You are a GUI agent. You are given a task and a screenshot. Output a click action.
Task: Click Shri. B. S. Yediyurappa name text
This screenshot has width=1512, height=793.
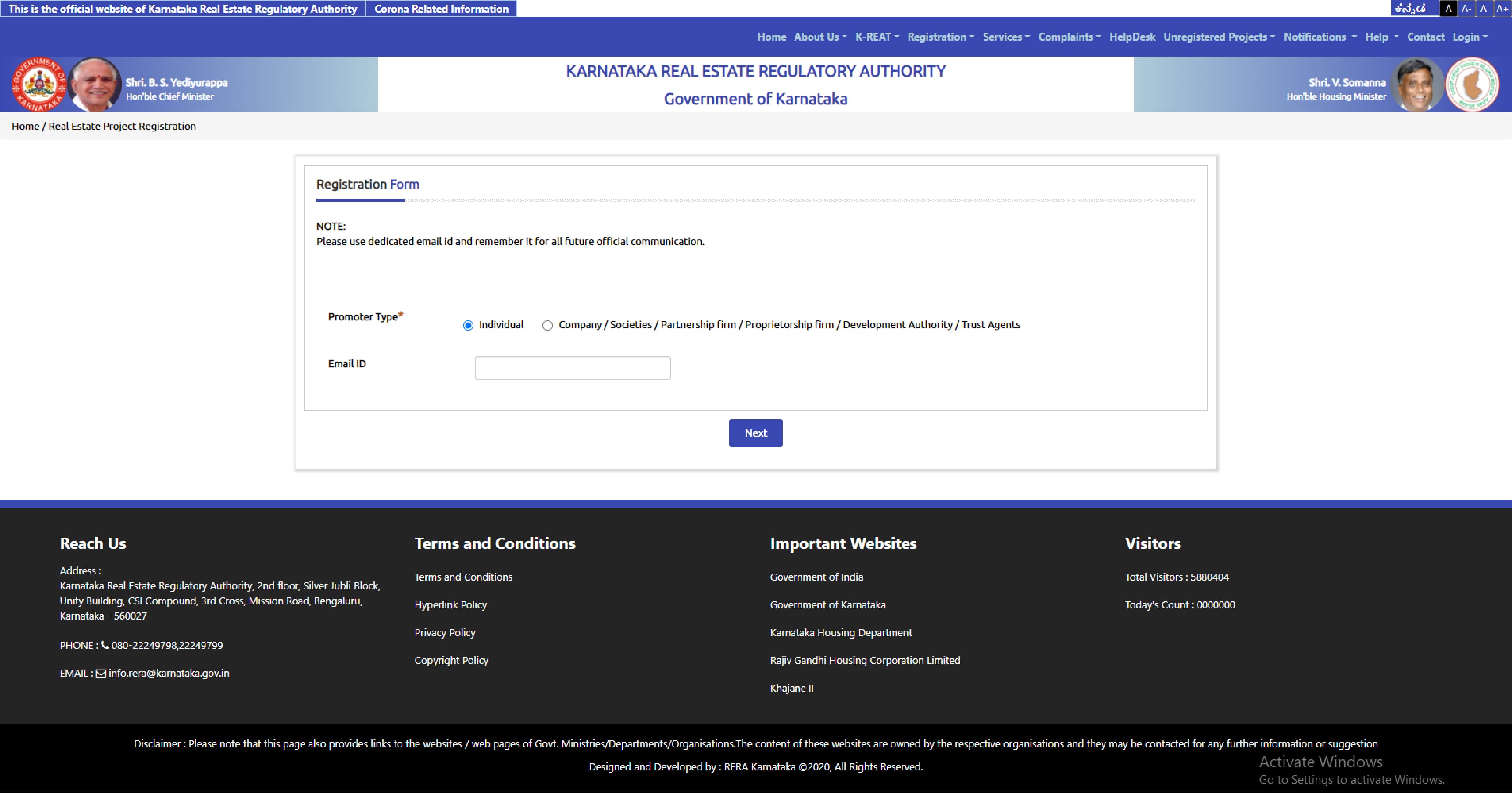click(177, 82)
